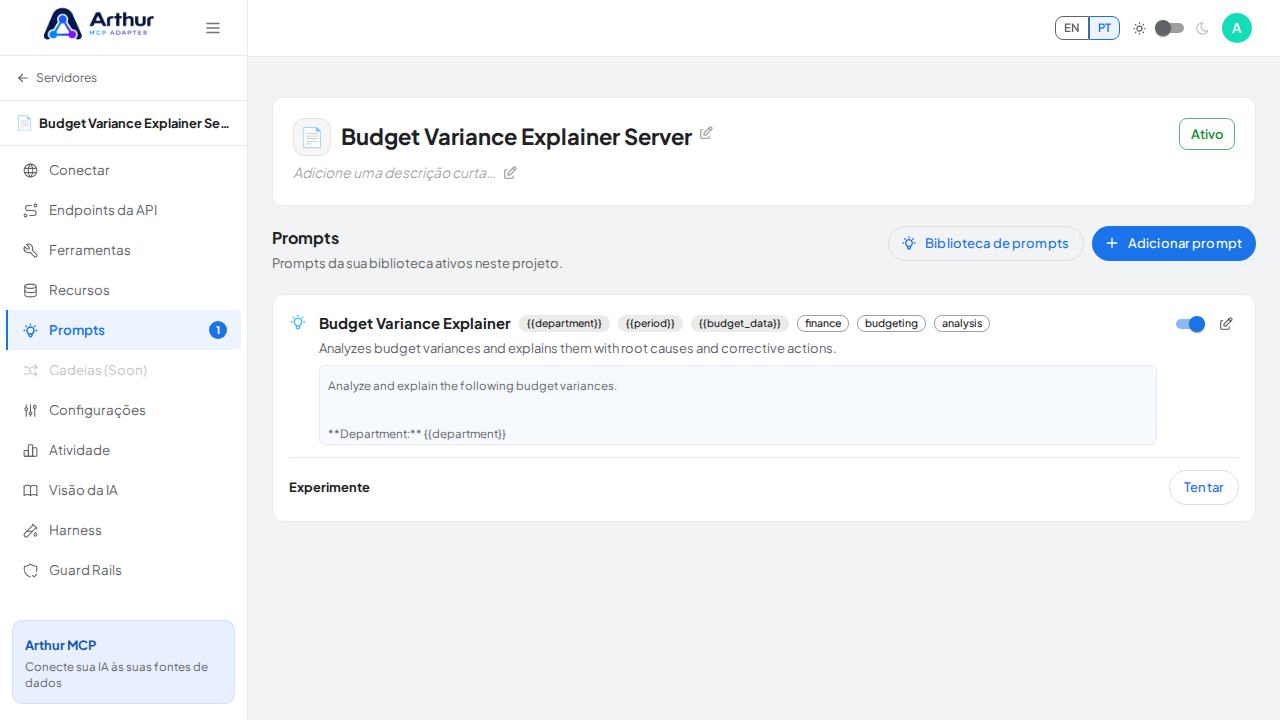Click the {{budget_data}} variable tag
The image size is (1280, 720).
[x=740, y=324]
